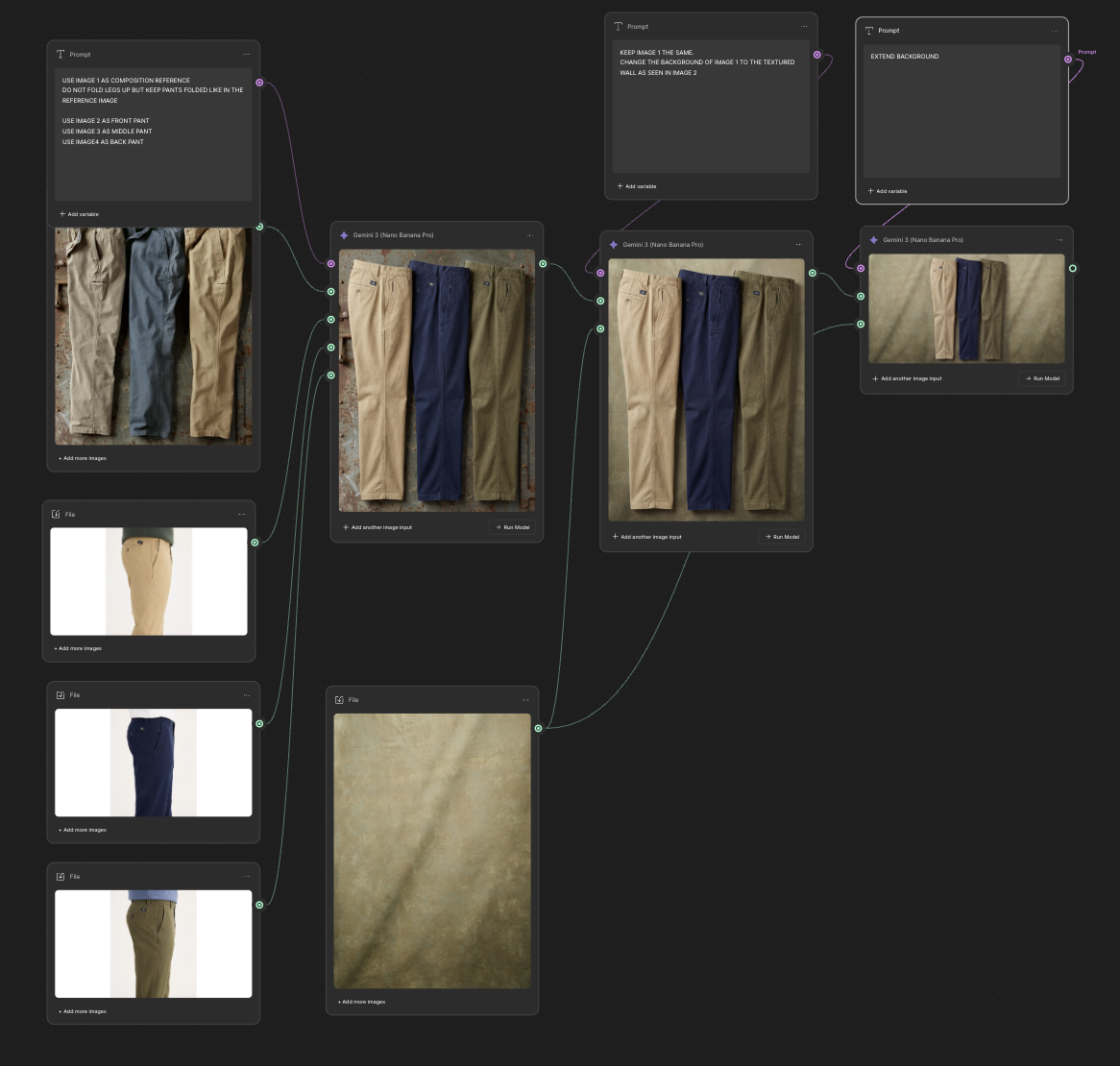The width and height of the screenshot is (1120, 1066).
Task: Click the last green image input port of the rusty-background Gemini node
Action: tap(330, 375)
